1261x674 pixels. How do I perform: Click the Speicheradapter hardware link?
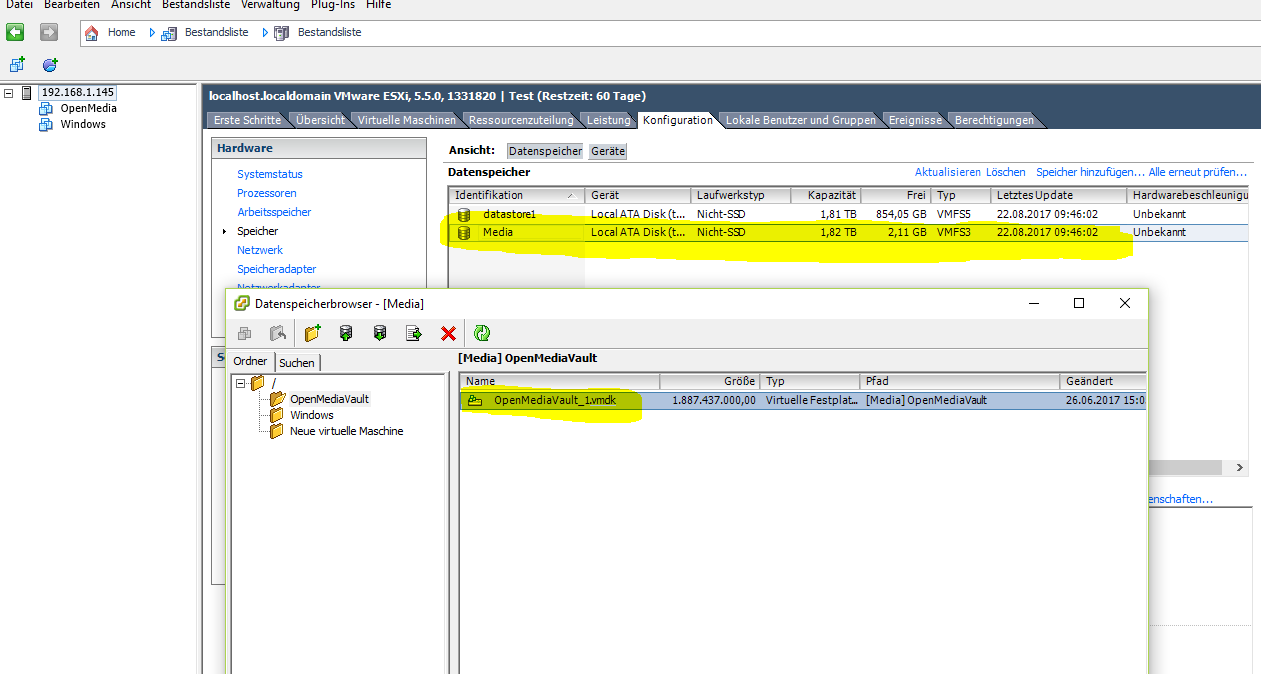point(277,269)
